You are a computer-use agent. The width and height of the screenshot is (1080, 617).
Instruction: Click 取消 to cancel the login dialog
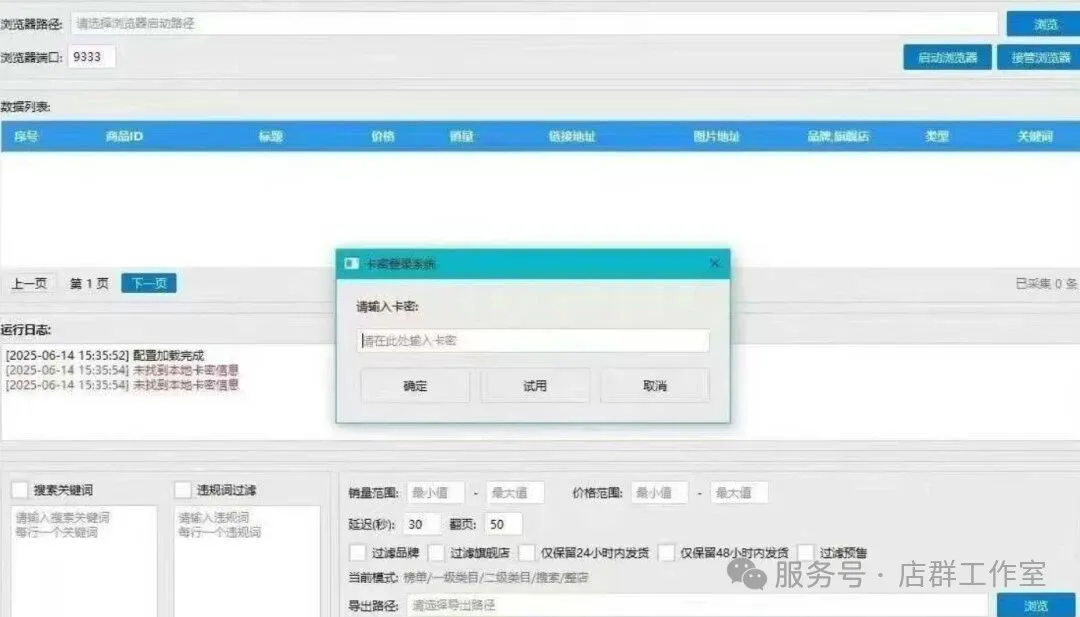(x=655, y=386)
